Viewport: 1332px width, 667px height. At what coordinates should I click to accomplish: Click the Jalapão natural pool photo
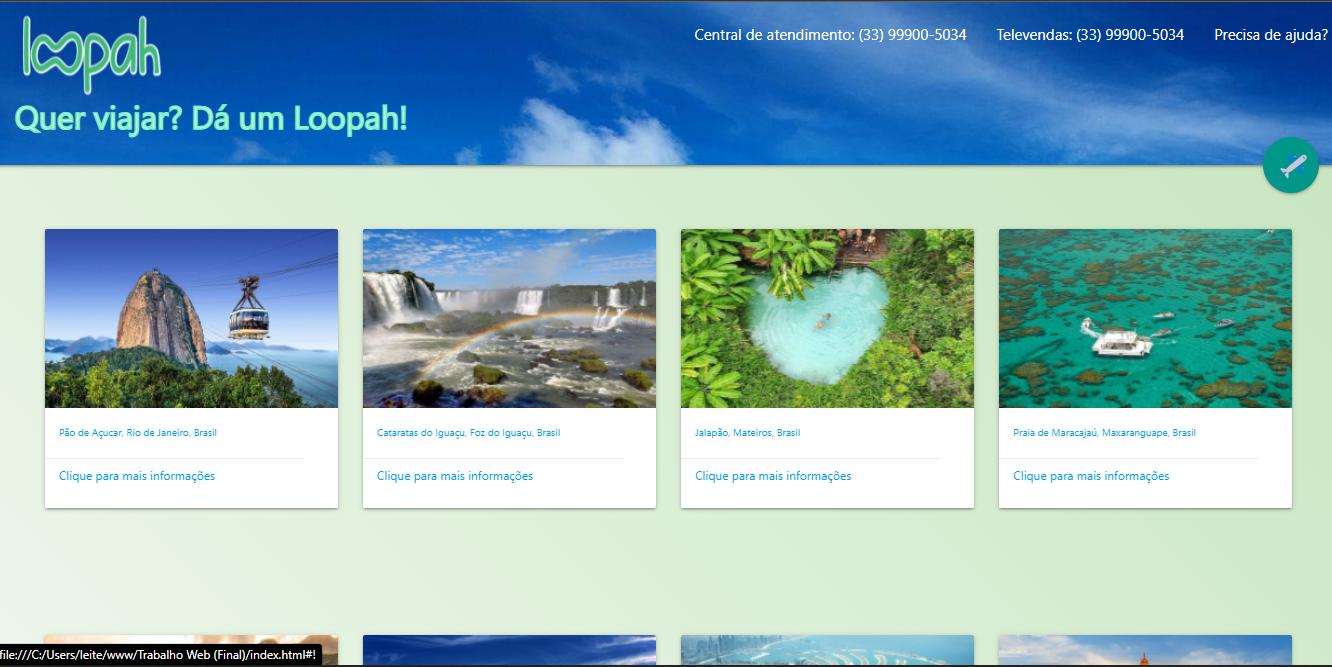pos(827,317)
